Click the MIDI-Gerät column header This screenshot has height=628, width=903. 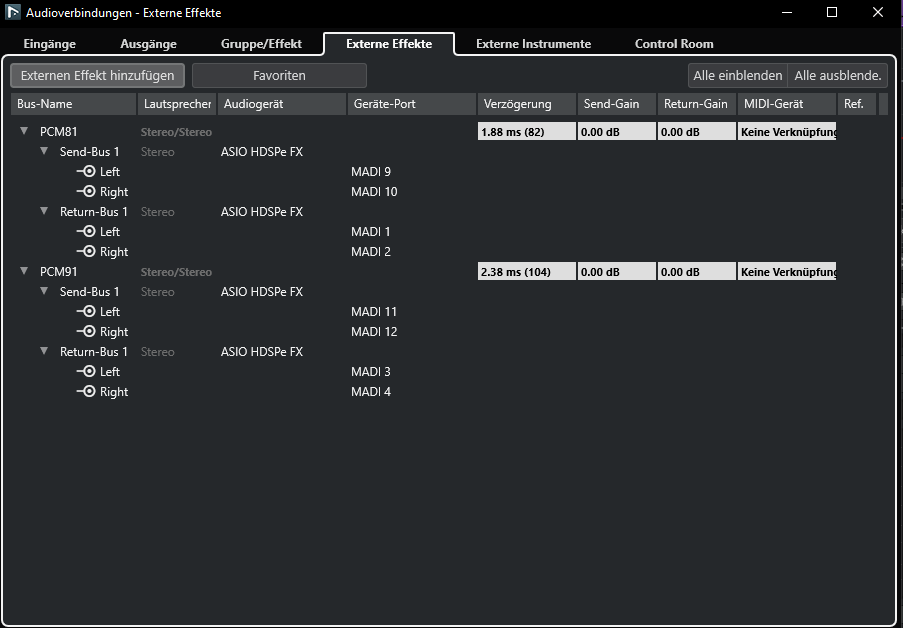[787, 104]
